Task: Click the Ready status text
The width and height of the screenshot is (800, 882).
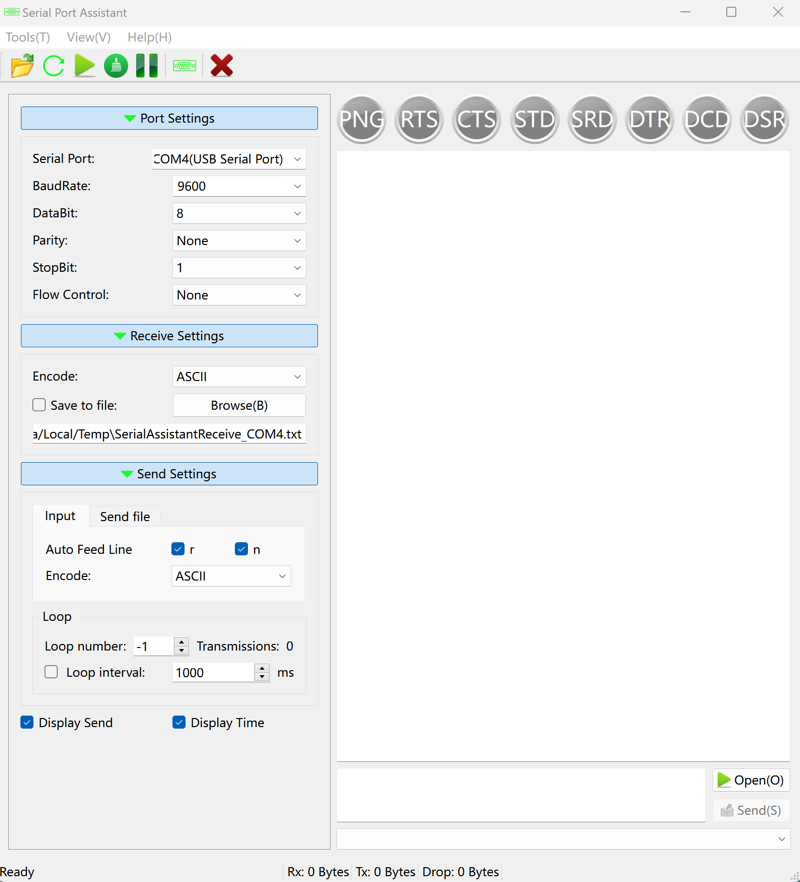Action: point(17,872)
